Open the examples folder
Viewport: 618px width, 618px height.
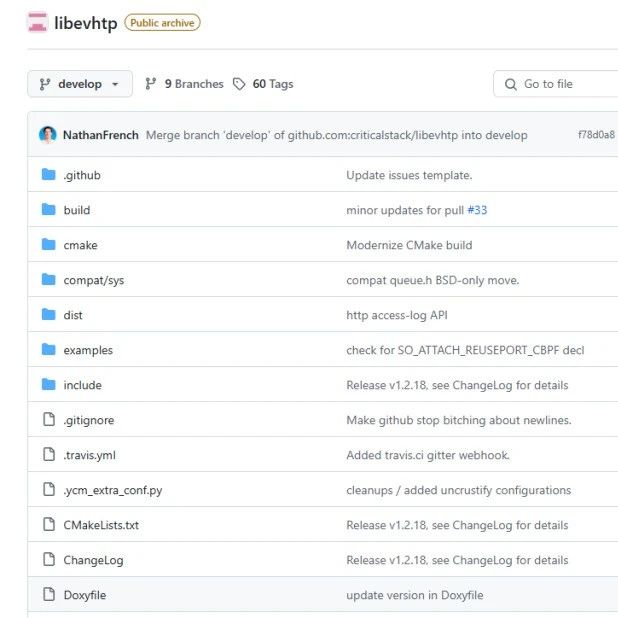click(88, 350)
